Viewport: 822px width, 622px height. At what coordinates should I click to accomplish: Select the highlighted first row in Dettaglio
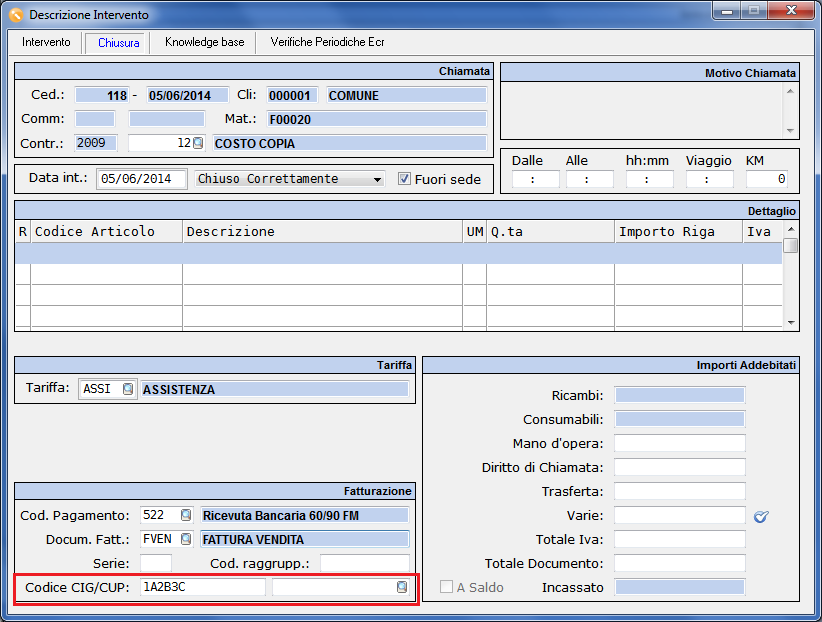[399, 253]
